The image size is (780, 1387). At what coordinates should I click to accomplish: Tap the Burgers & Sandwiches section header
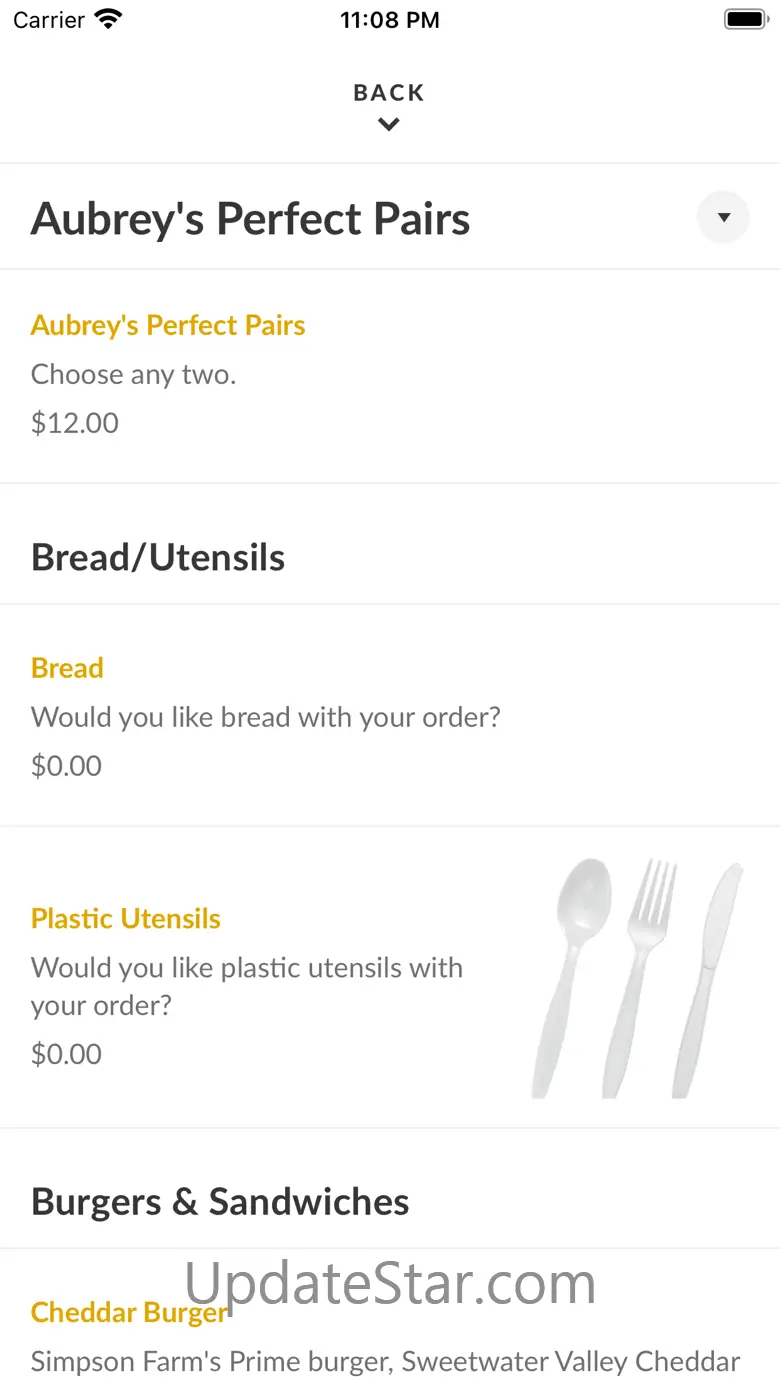(220, 1201)
